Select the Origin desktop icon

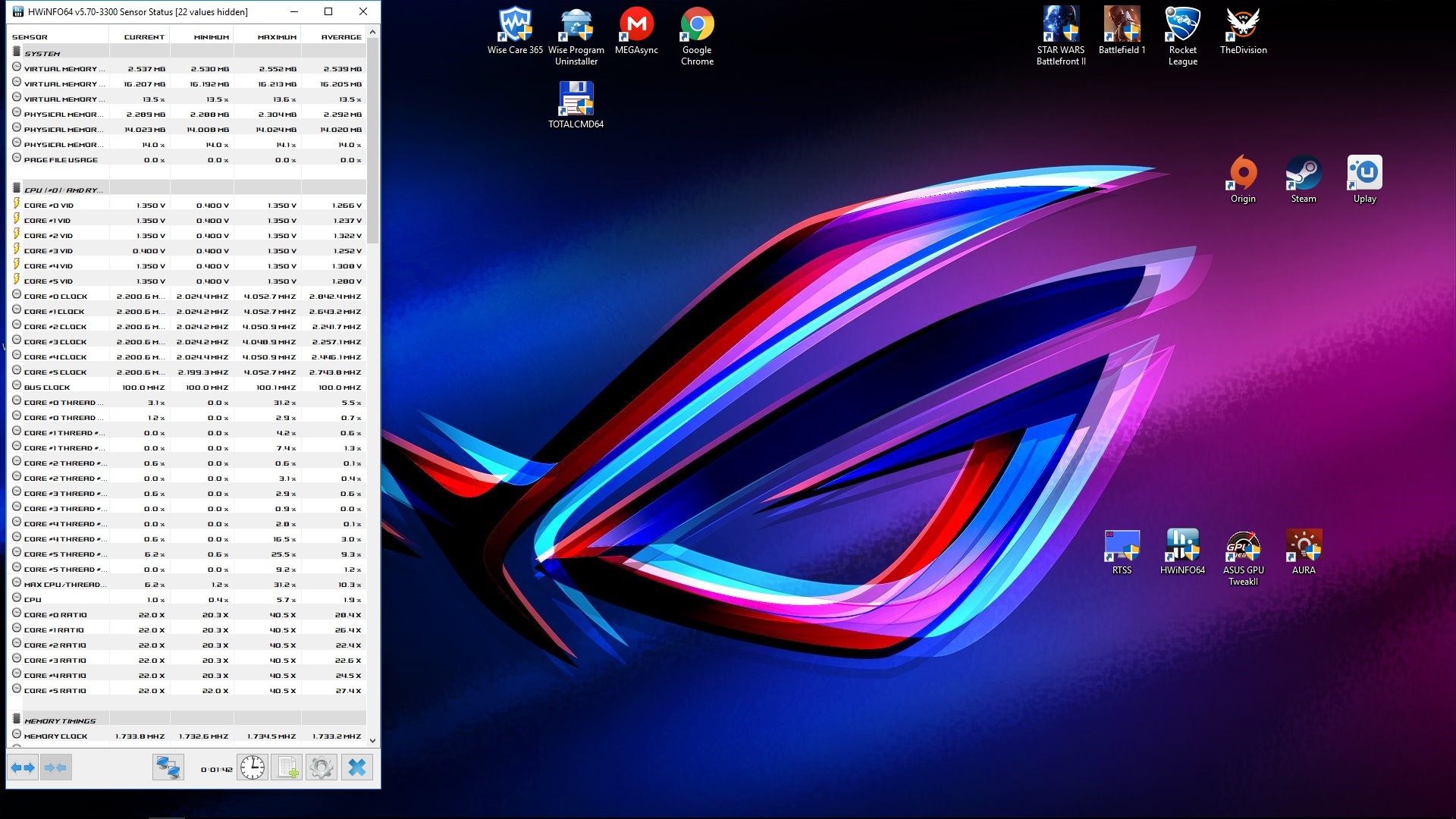(1243, 179)
